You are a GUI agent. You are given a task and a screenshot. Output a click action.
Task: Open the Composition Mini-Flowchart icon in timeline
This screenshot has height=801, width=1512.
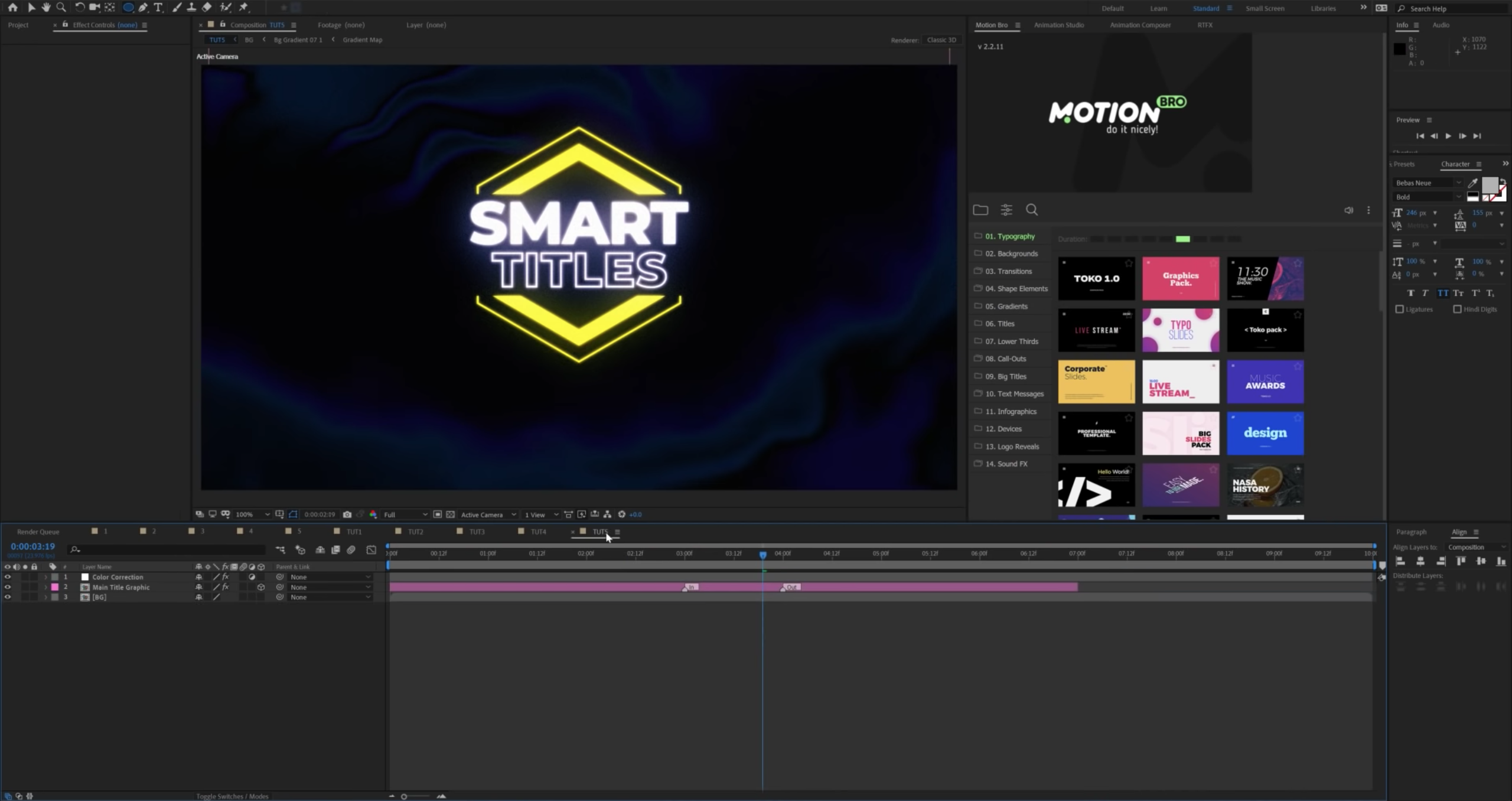click(280, 550)
